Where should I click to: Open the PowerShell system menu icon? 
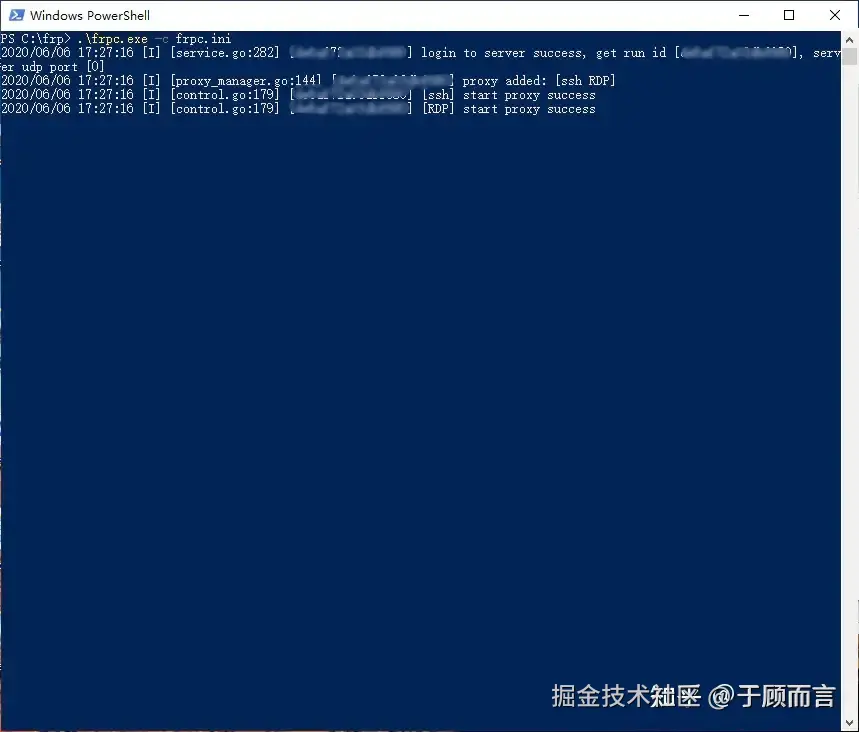coord(17,15)
